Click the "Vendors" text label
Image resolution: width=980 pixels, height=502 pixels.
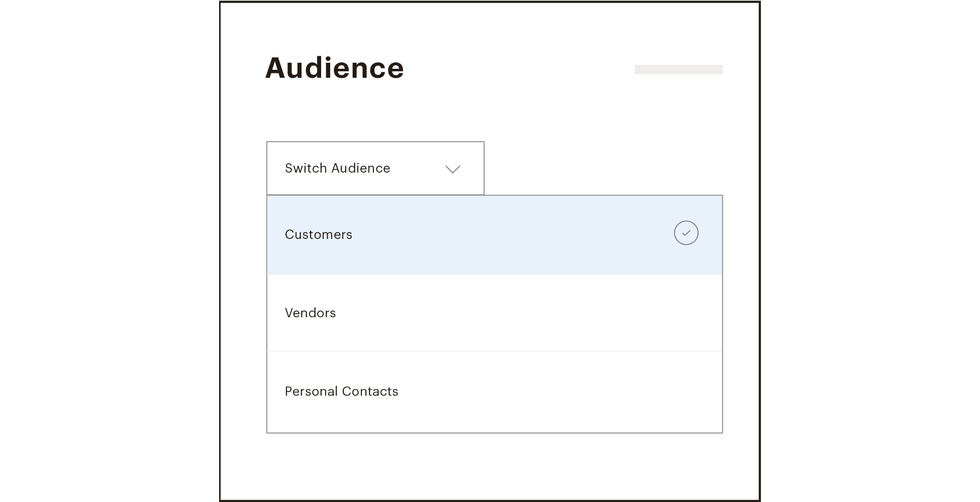click(x=310, y=313)
